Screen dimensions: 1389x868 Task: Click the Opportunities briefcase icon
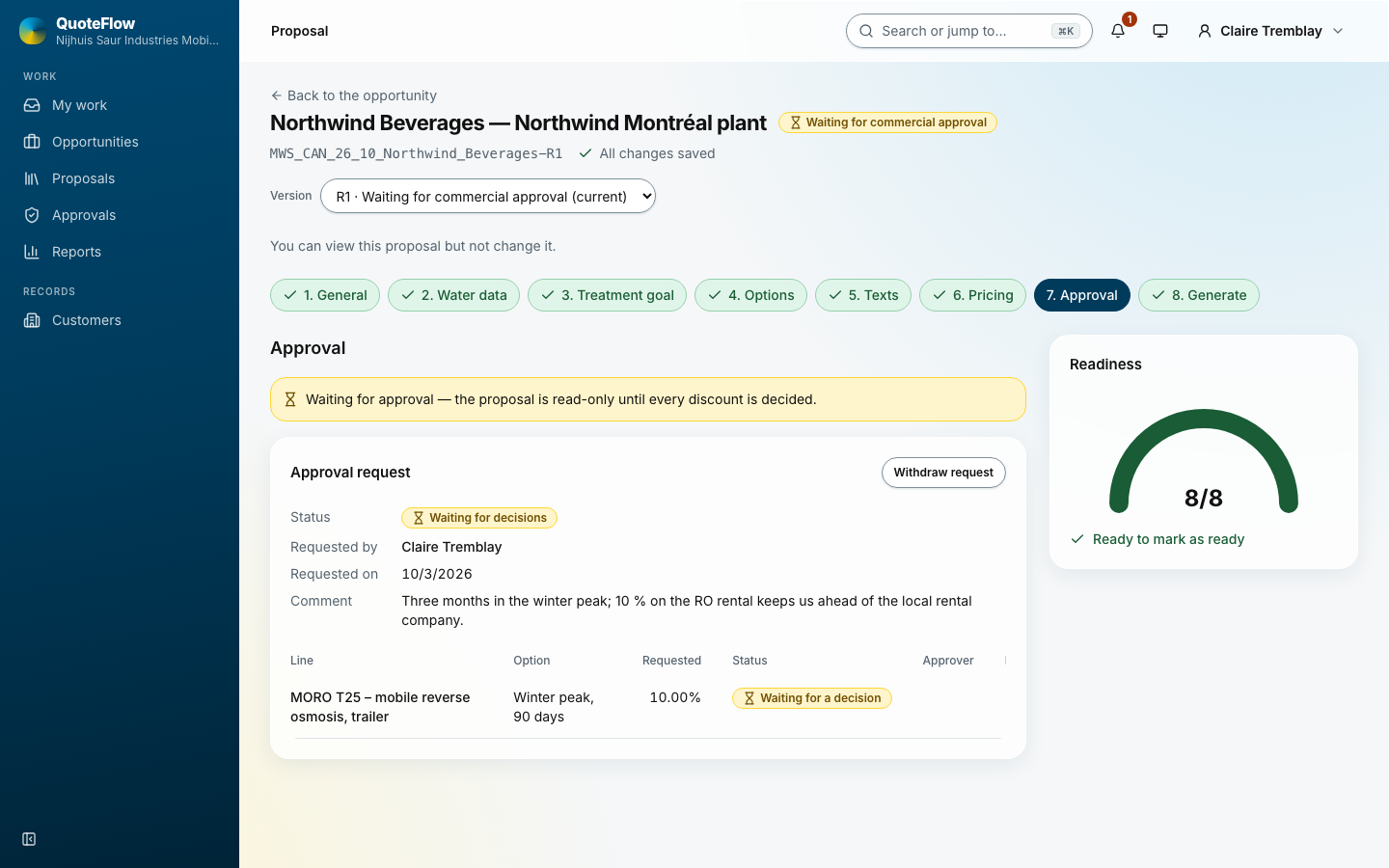tap(32, 142)
